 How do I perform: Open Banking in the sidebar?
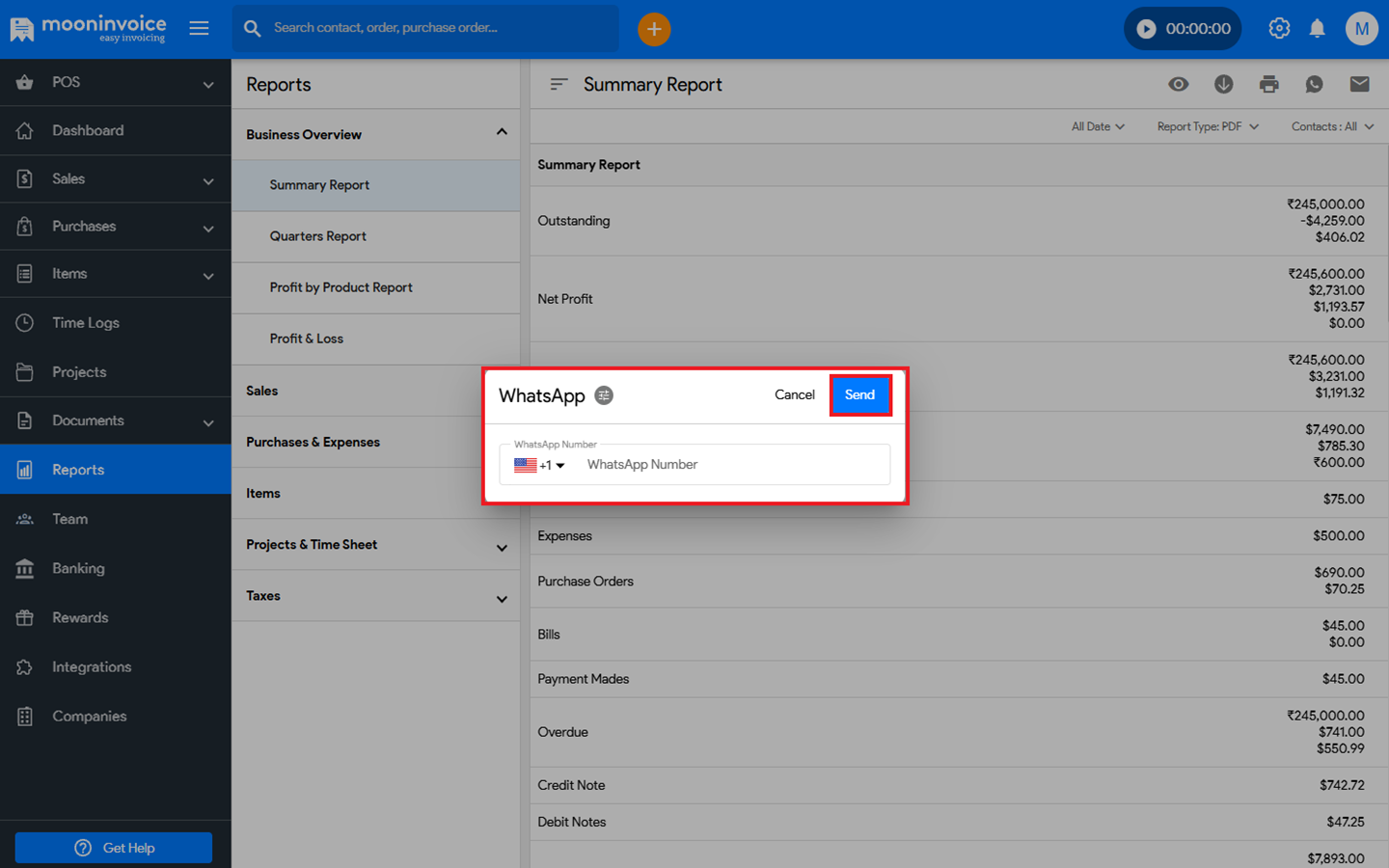(78, 569)
